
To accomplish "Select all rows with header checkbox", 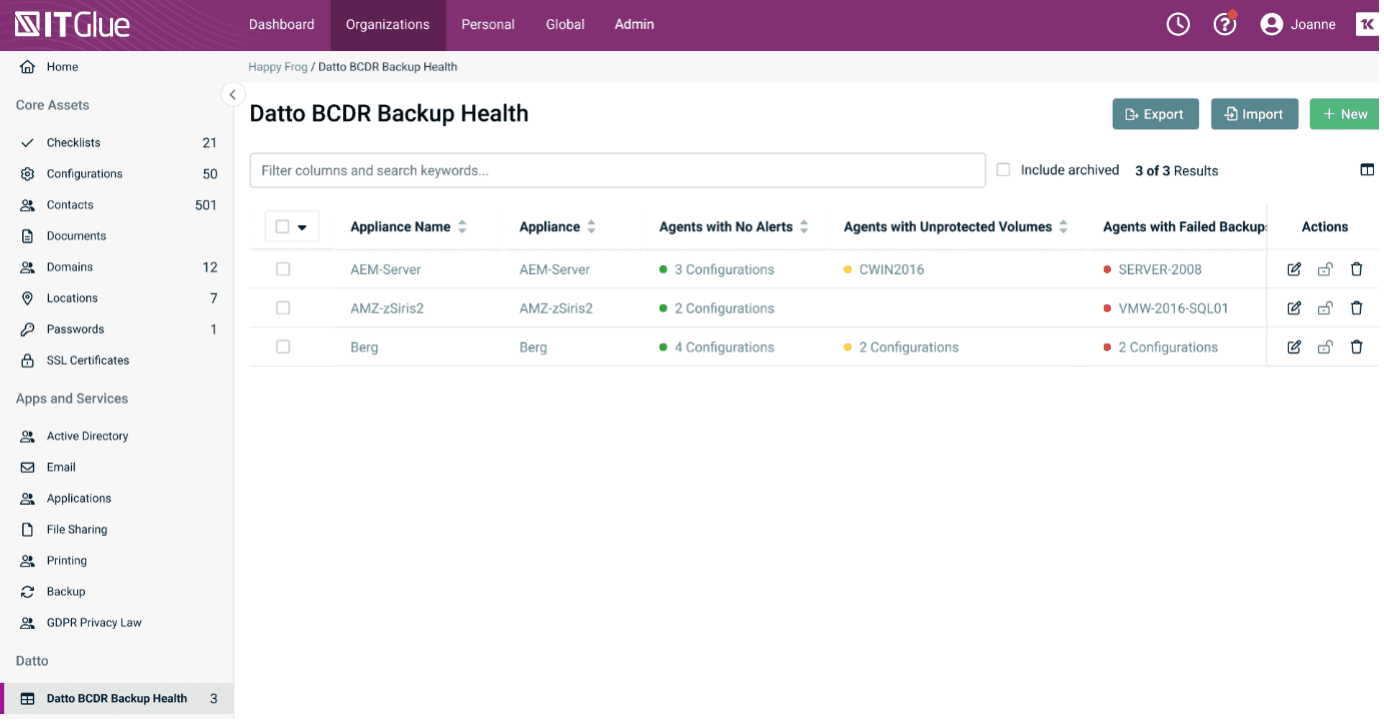I will click(282, 226).
